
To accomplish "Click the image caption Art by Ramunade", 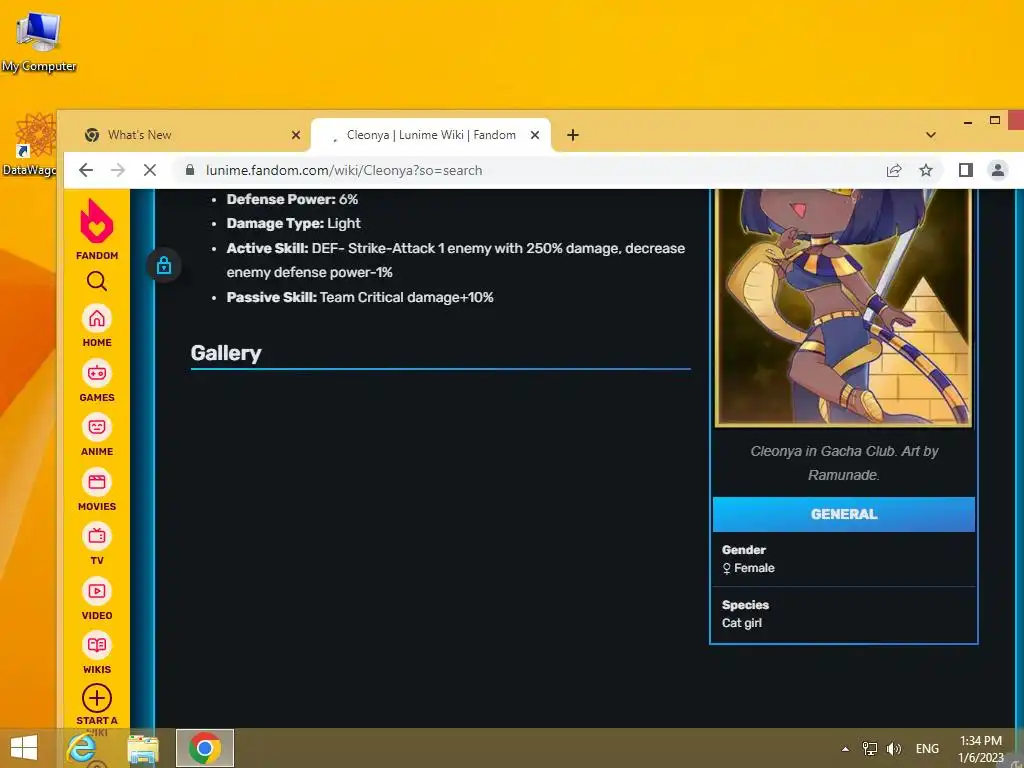I will 844,463.
